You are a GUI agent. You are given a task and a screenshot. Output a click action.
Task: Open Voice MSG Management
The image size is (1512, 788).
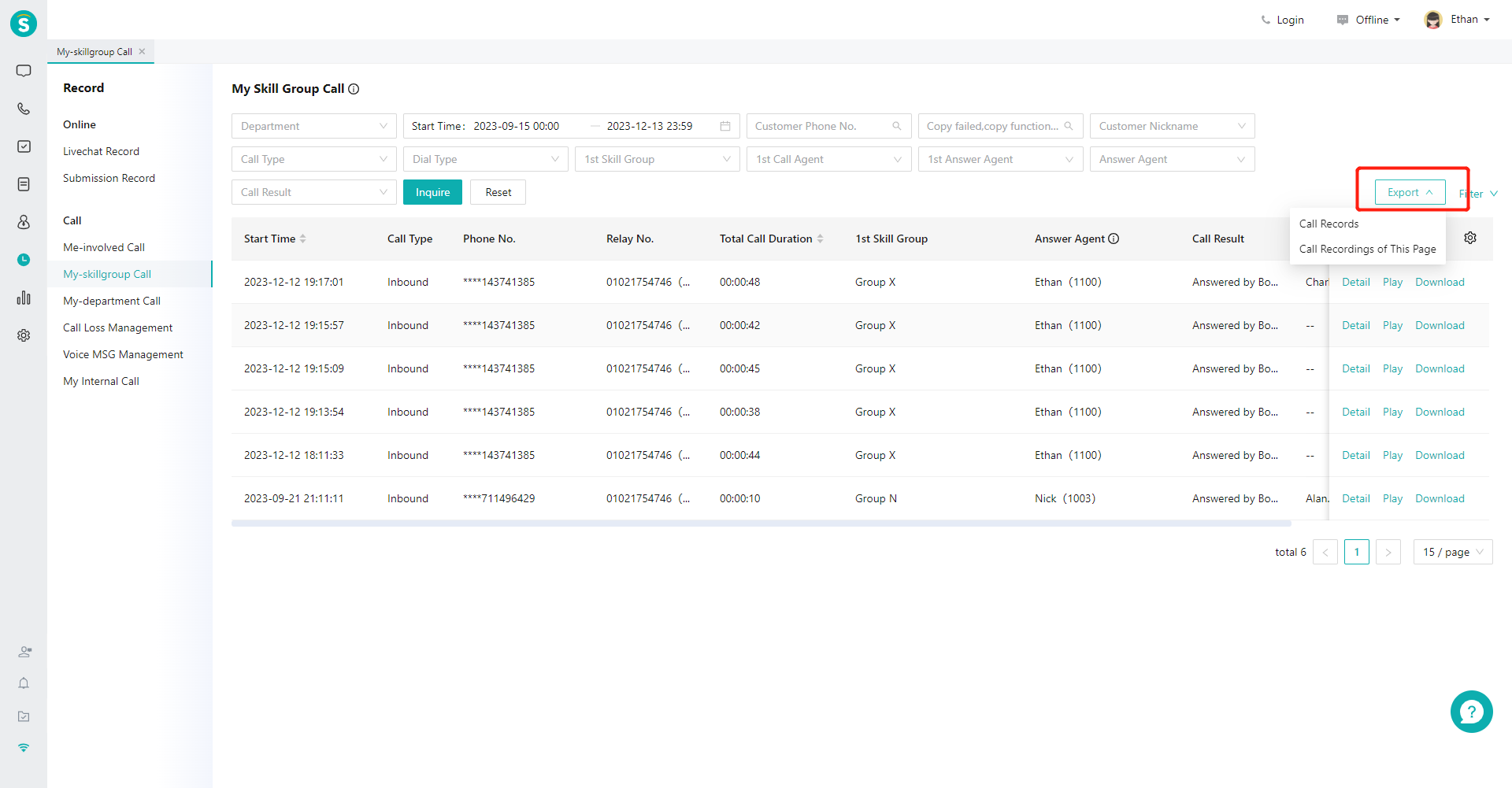pyautogui.click(x=123, y=354)
